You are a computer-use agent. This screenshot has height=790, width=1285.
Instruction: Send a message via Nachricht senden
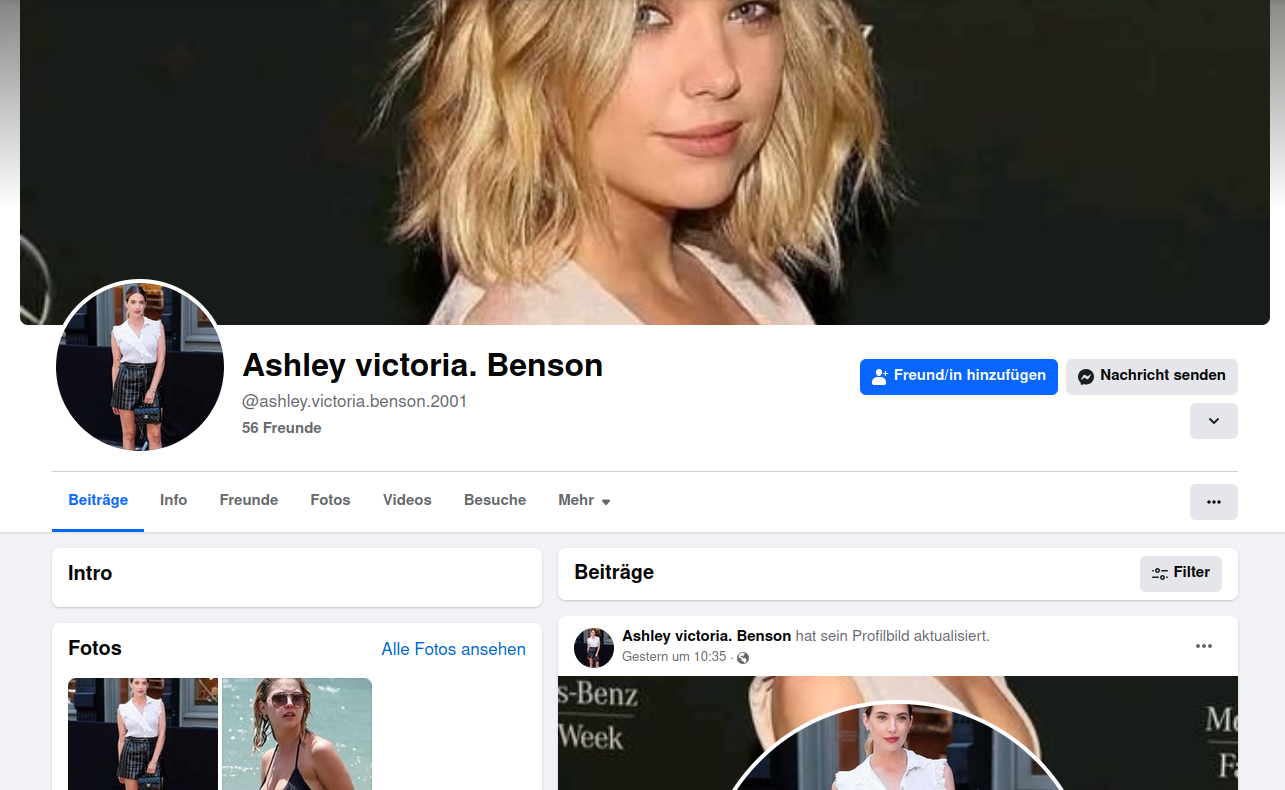(x=1151, y=377)
